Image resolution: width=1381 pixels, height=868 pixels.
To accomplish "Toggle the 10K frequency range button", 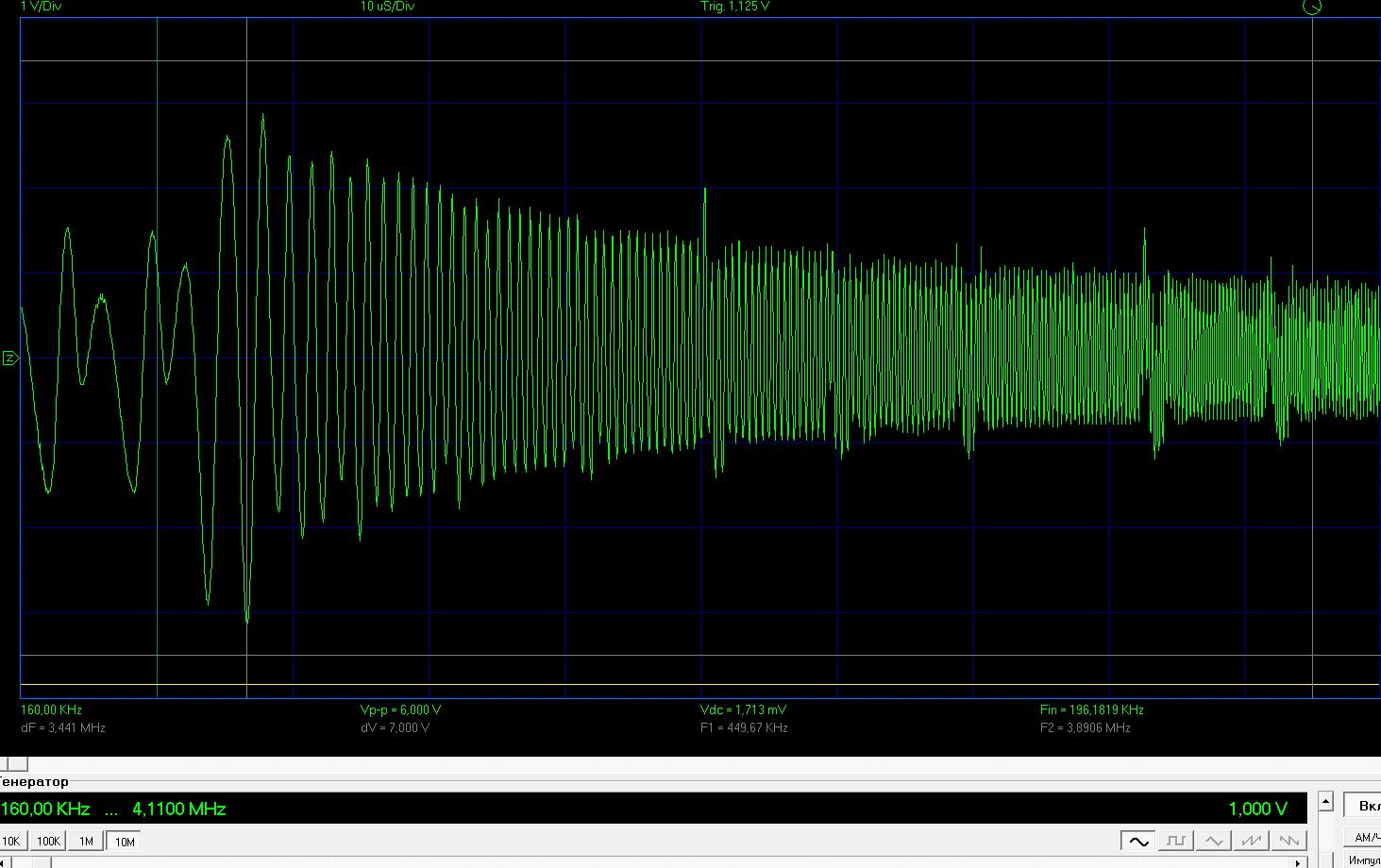I will coord(11,841).
